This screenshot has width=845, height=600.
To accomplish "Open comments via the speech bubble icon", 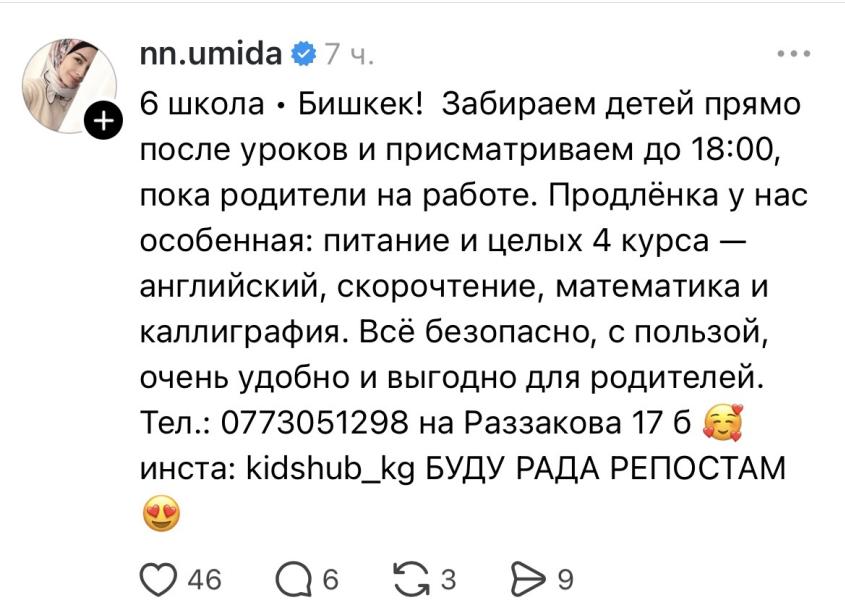I will pos(294,578).
